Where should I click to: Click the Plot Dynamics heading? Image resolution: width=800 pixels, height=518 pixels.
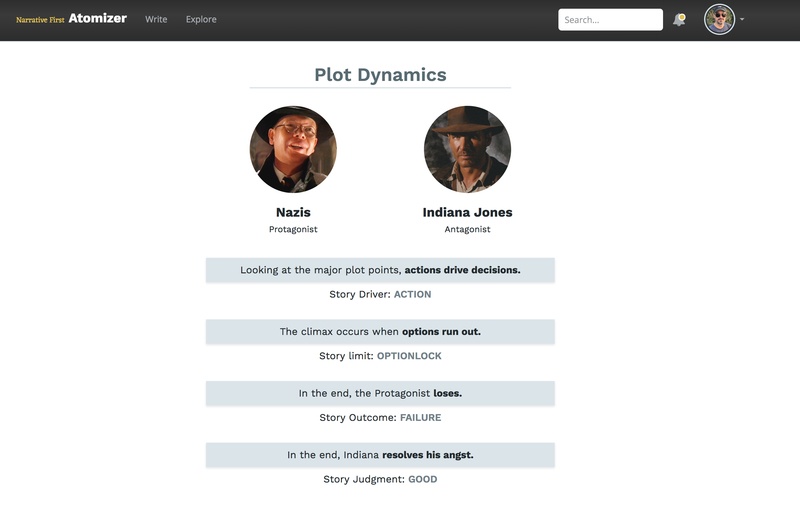[380, 75]
